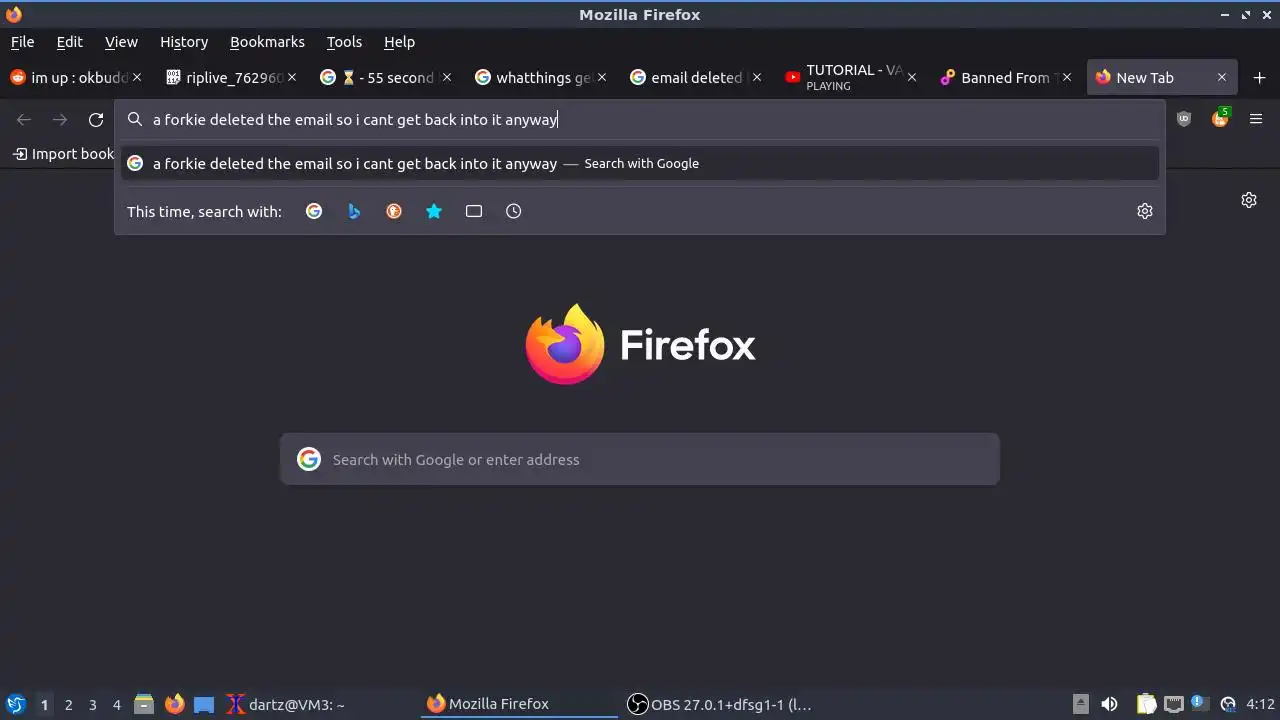Viewport: 1280px width, 720px height.
Task: Search History via the clock icon
Action: click(x=514, y=211)
